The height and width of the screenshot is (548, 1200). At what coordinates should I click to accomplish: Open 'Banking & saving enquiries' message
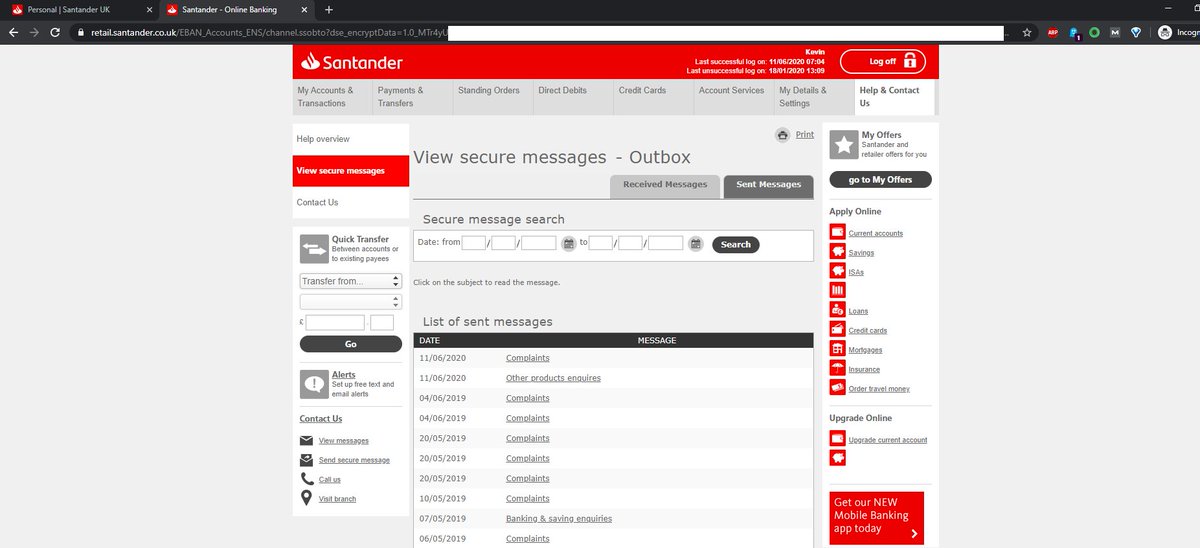click(559, 518)
